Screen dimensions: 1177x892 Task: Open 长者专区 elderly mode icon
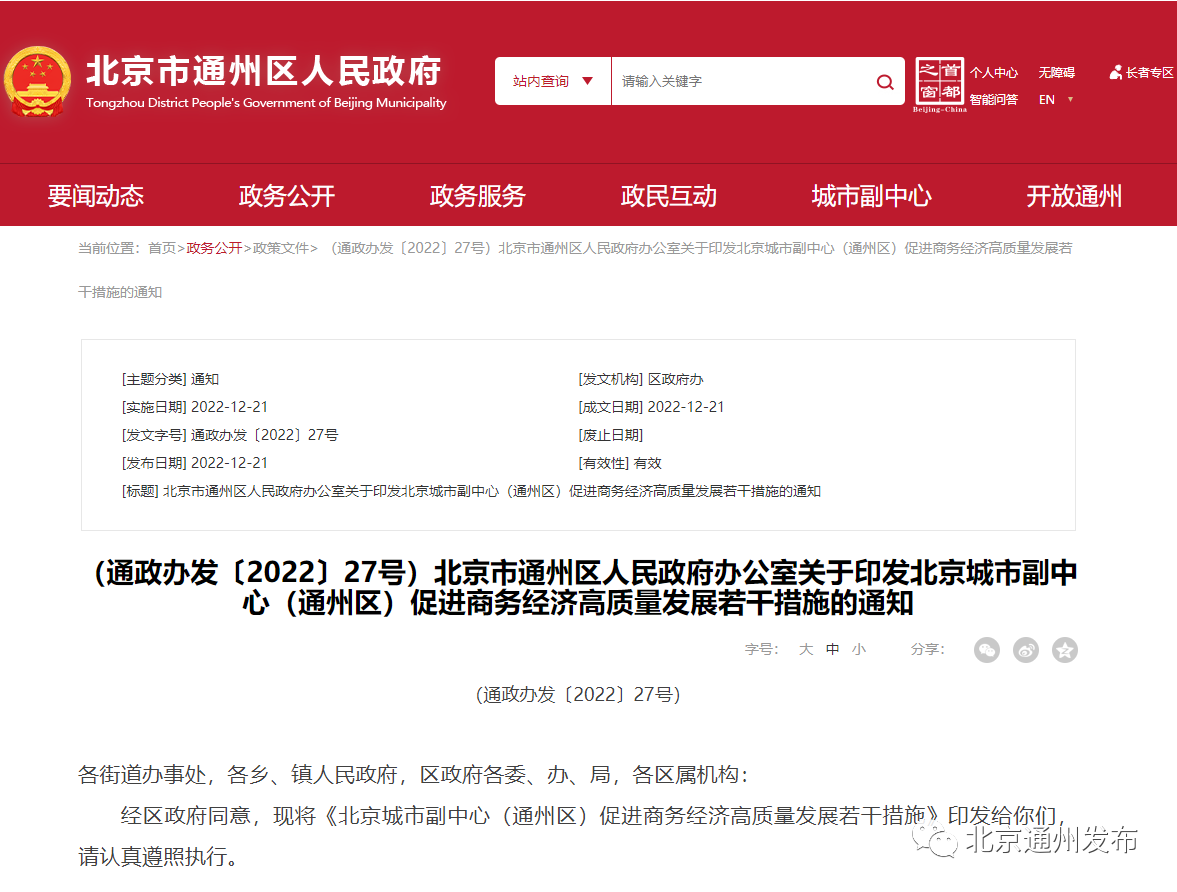click(x=1141, y=73)
